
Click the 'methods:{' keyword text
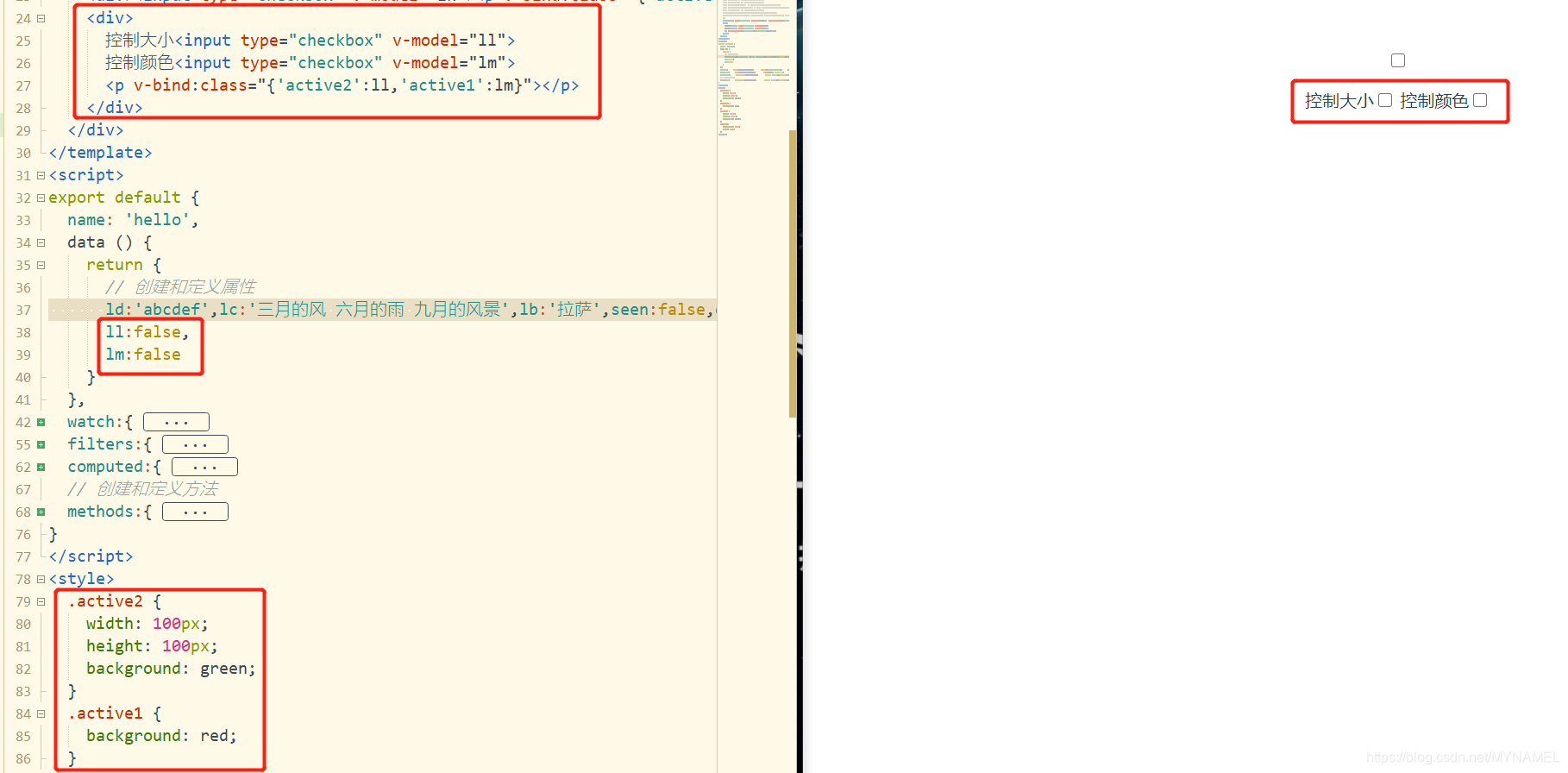pos(110,512)
